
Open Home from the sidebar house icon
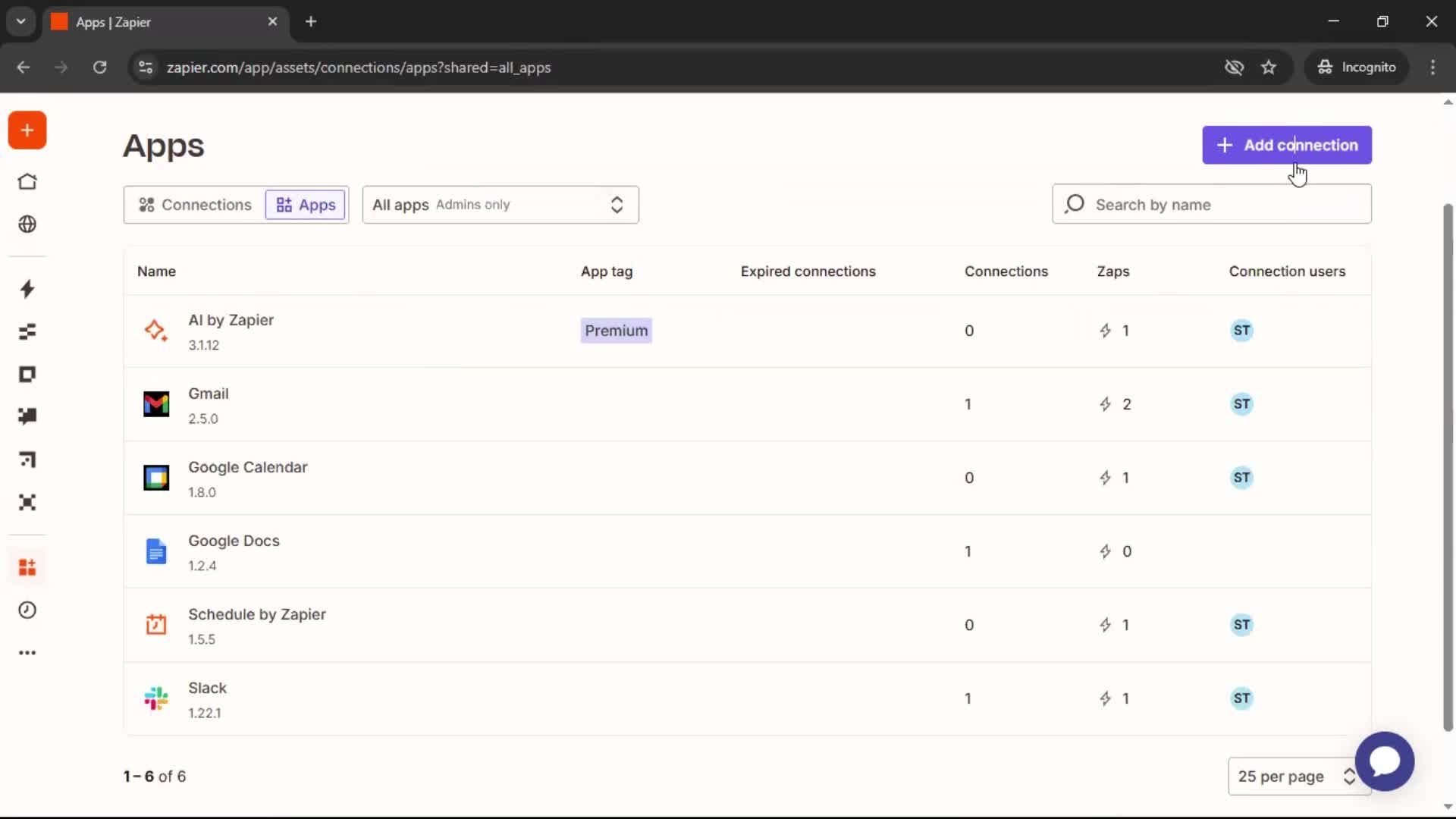pos(27,182)
